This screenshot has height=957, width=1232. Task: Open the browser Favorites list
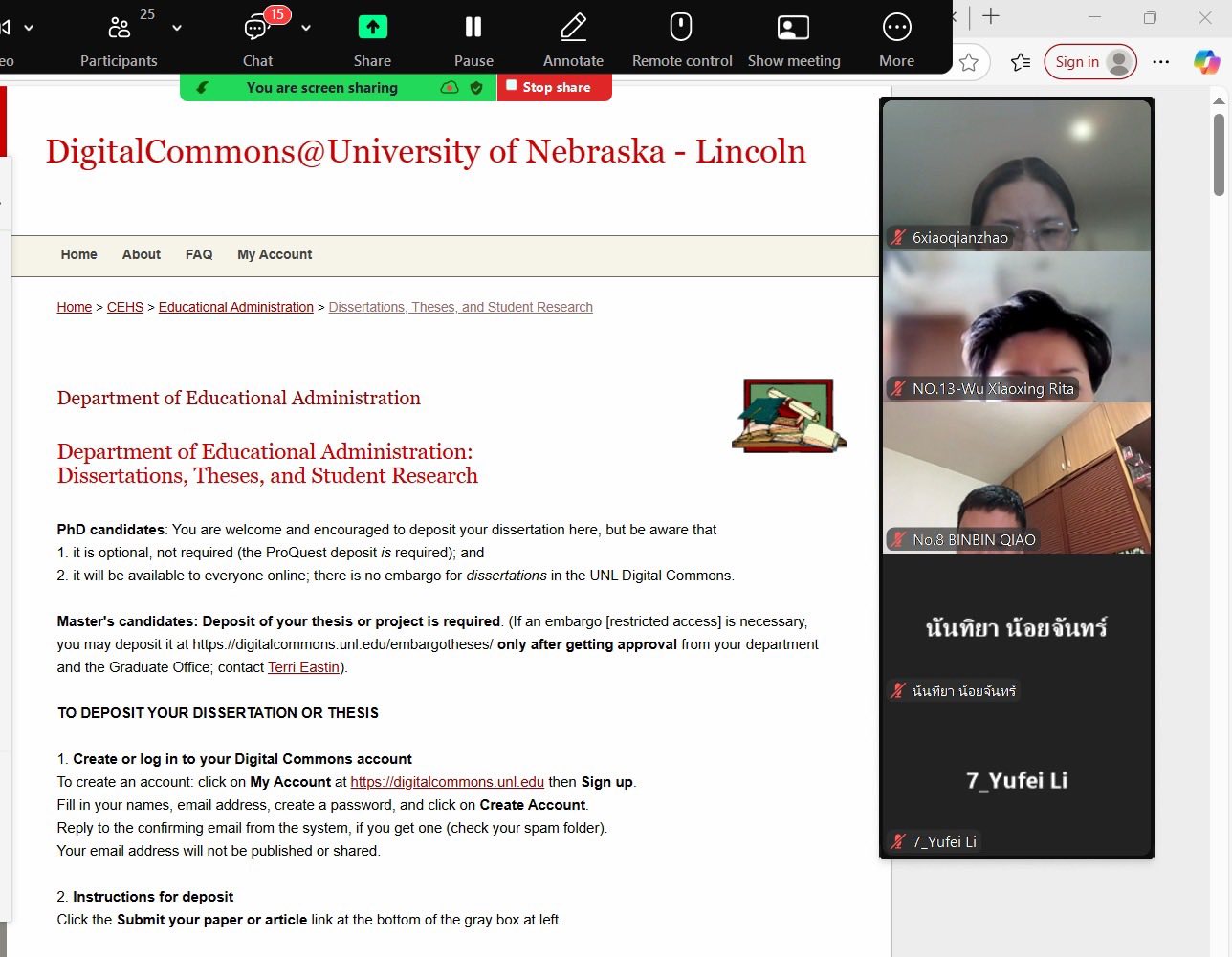click(1021, 62)
